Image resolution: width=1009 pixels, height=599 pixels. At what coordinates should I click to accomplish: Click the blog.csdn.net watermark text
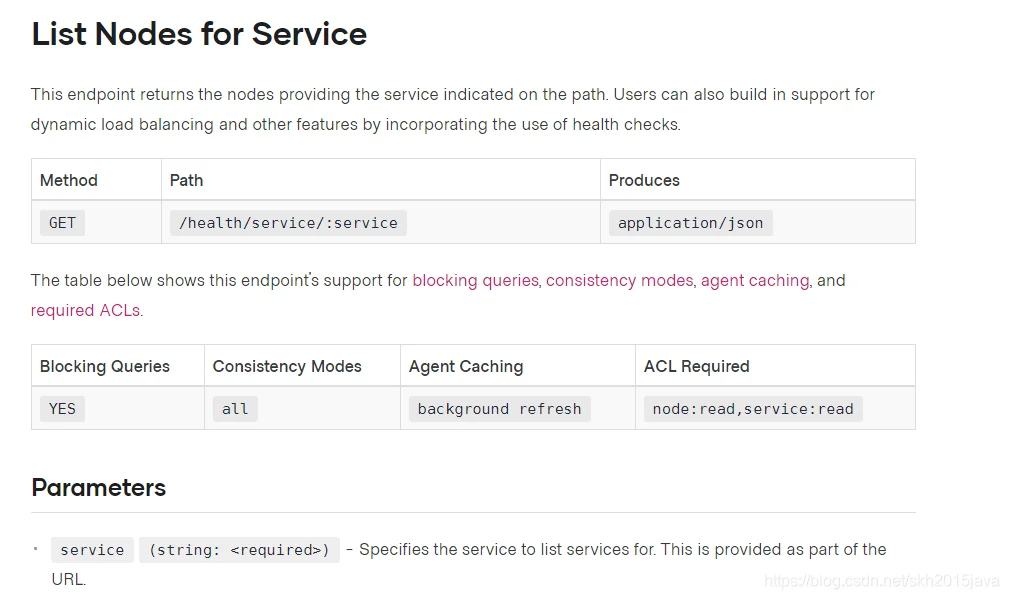click(881, 581)
